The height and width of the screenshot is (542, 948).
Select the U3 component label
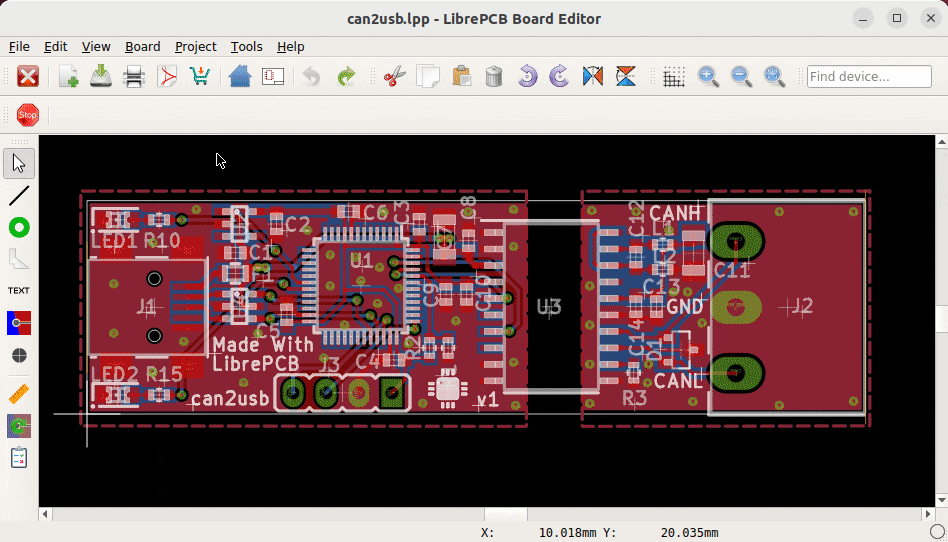(550, 307)
